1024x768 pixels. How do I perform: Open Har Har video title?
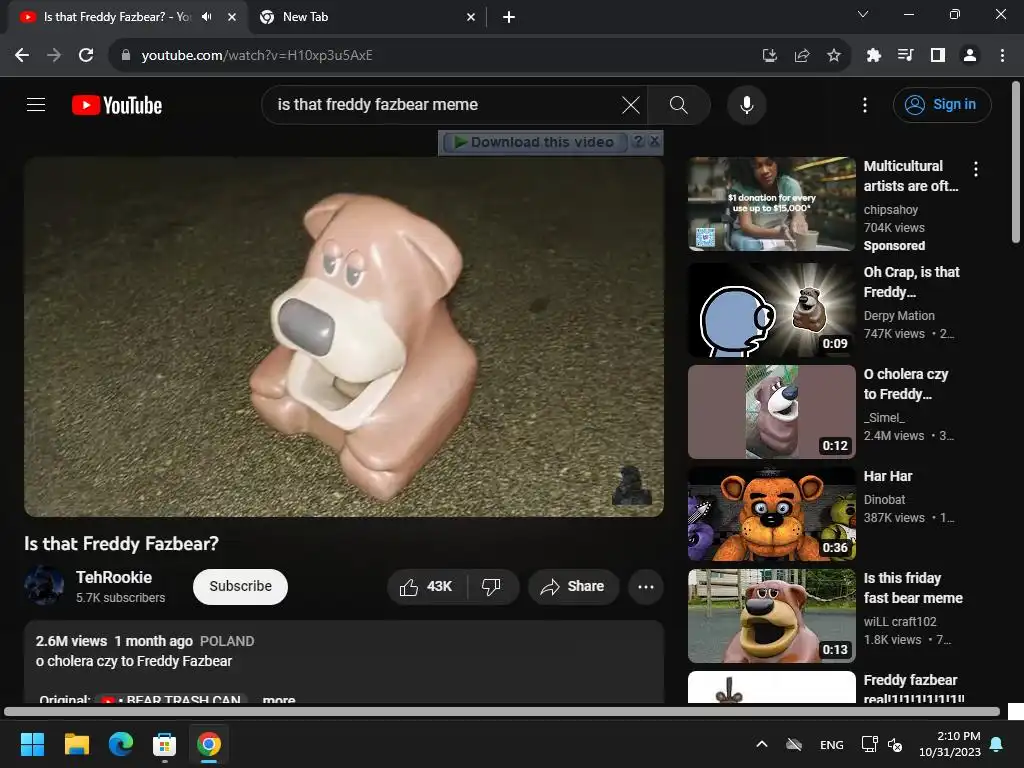(888, 476)
